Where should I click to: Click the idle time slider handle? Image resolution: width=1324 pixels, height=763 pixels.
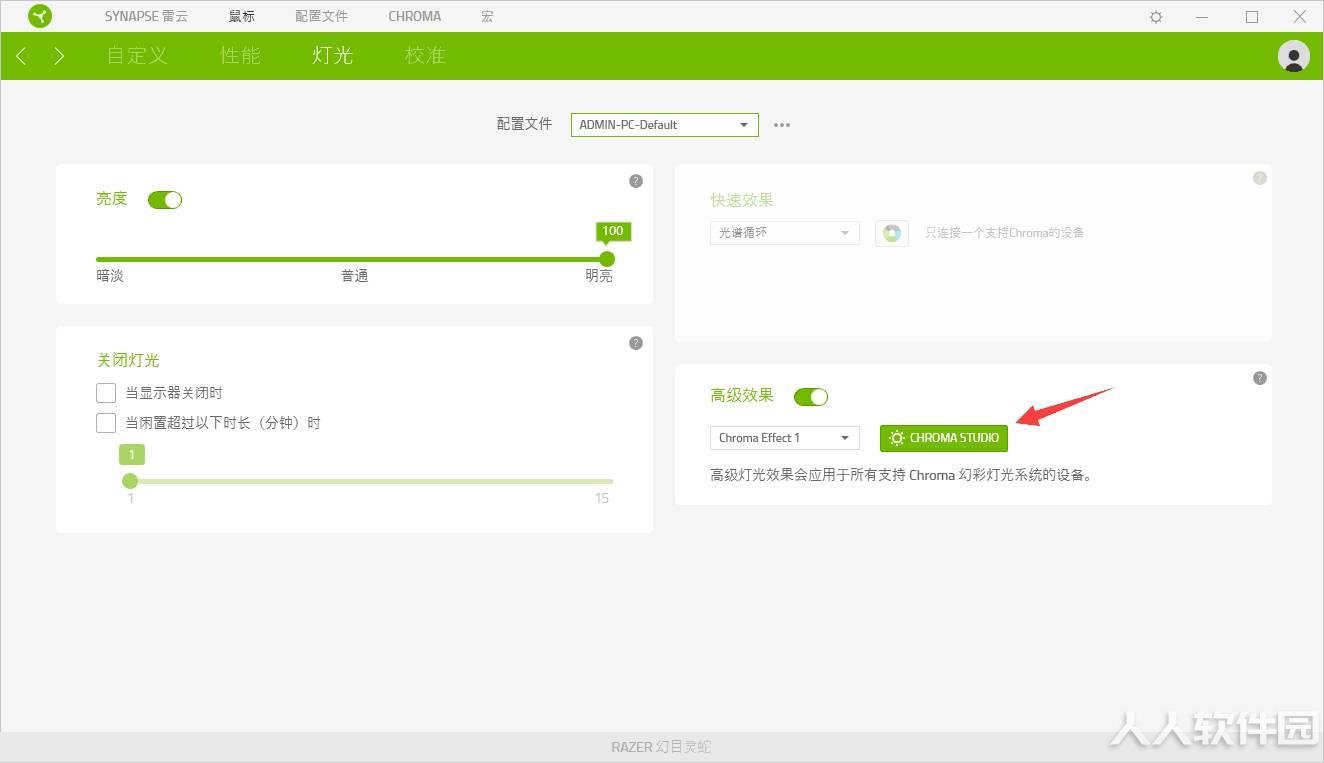130,481
